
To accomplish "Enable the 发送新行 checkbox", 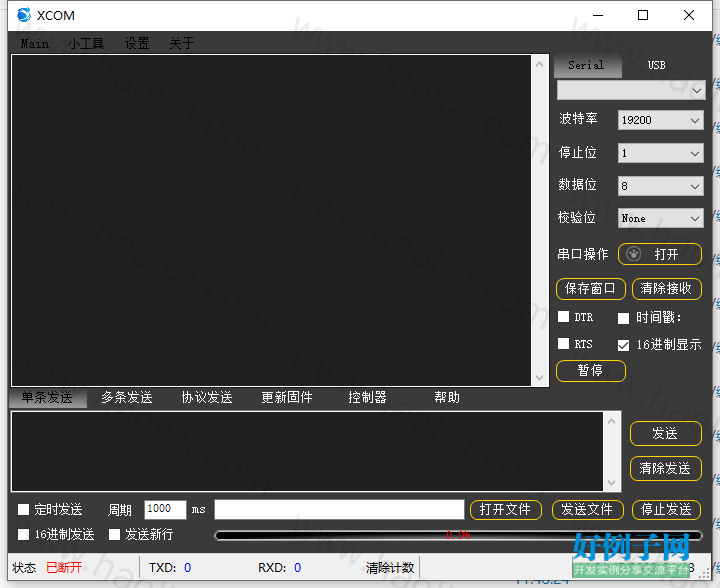I will click(114, 534).
